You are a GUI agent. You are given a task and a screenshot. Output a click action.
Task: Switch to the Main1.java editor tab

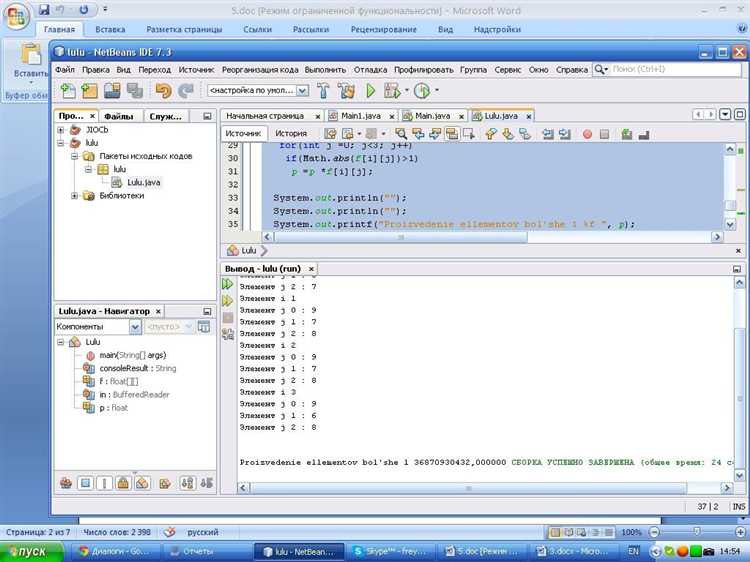(362, 116)
